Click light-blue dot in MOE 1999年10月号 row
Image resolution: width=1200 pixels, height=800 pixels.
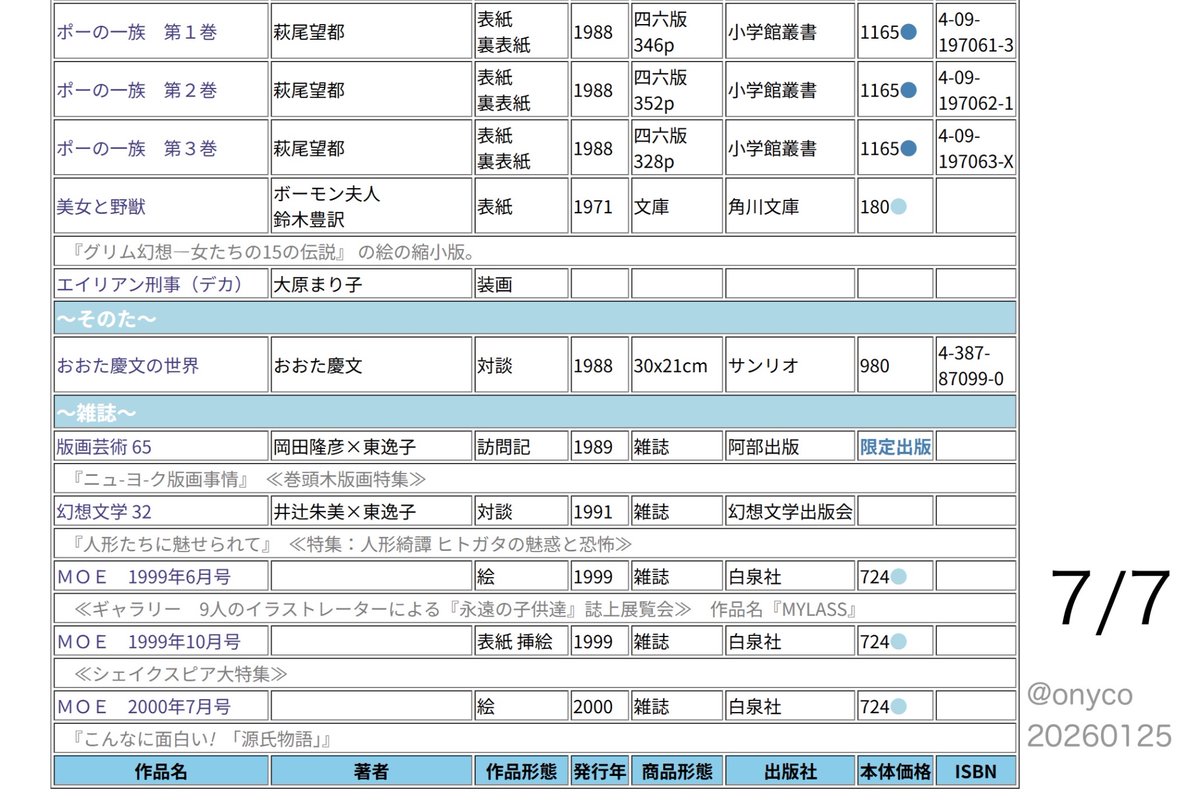898,641
